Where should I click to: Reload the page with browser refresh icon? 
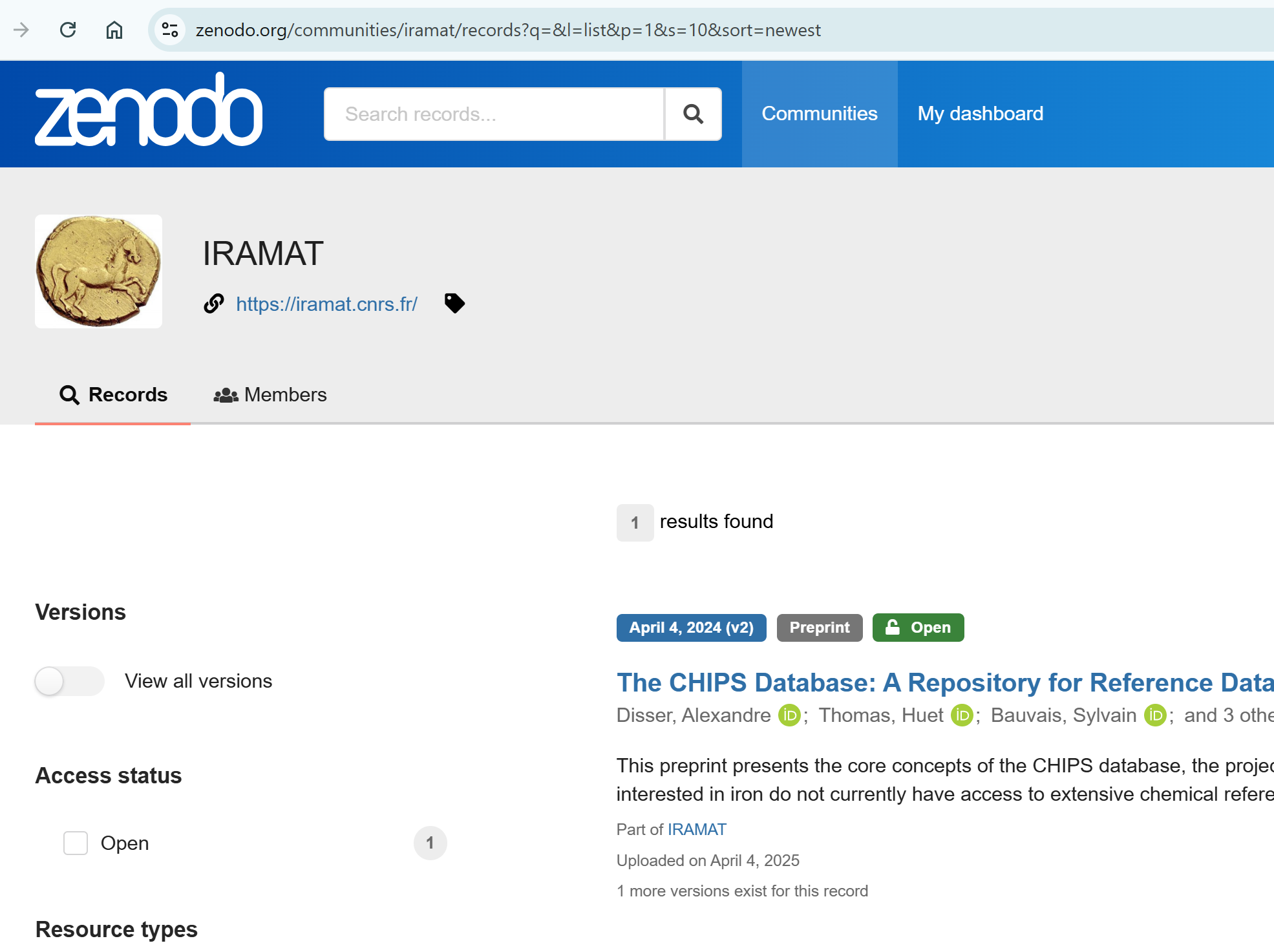pyautogui.click(x=68, y=30)
